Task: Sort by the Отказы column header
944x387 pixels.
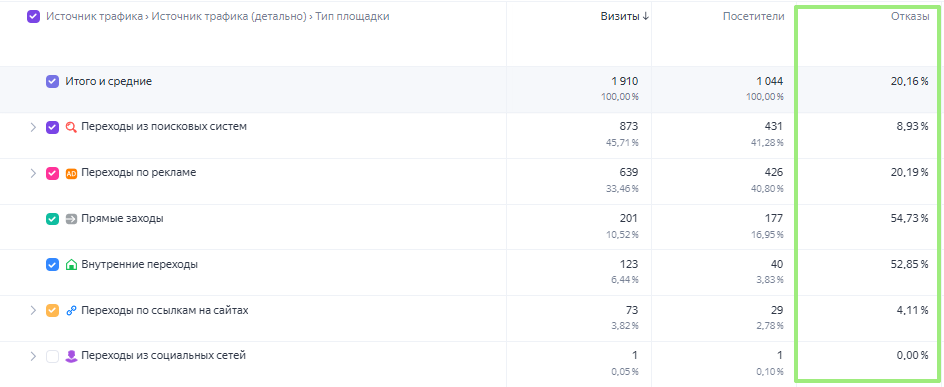Action: click(x=910, y=17)
